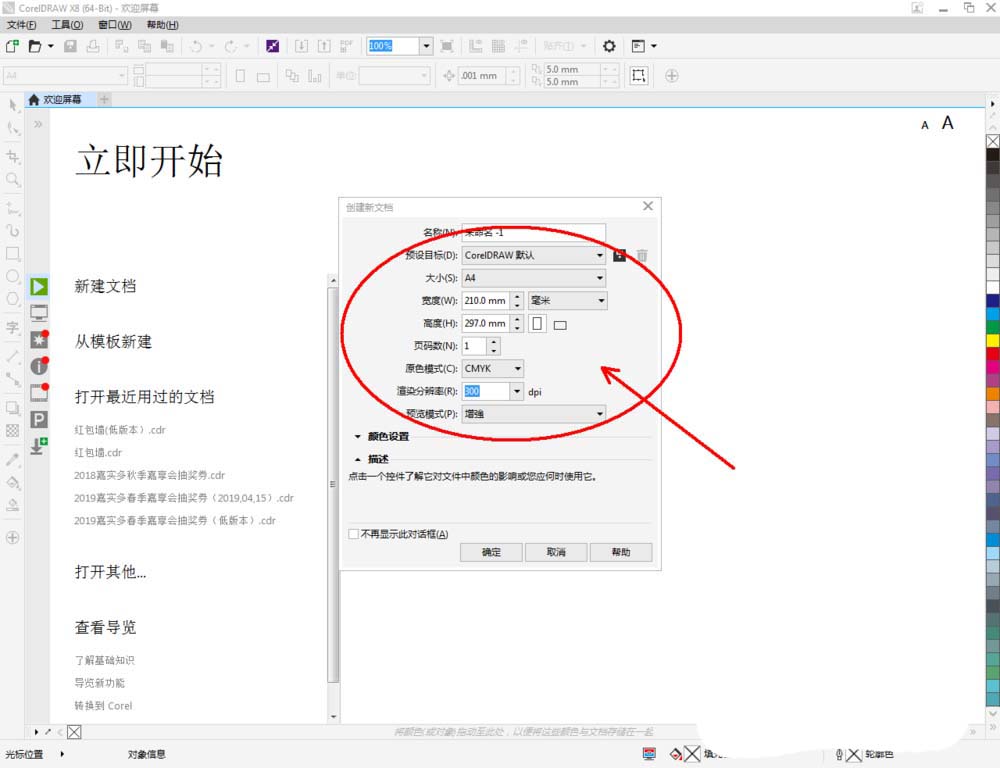Image resolution: width=1000 pixels, height=768 pixels.
Task: Select the Zoom tool in toolbox
Action: (13, 180)
